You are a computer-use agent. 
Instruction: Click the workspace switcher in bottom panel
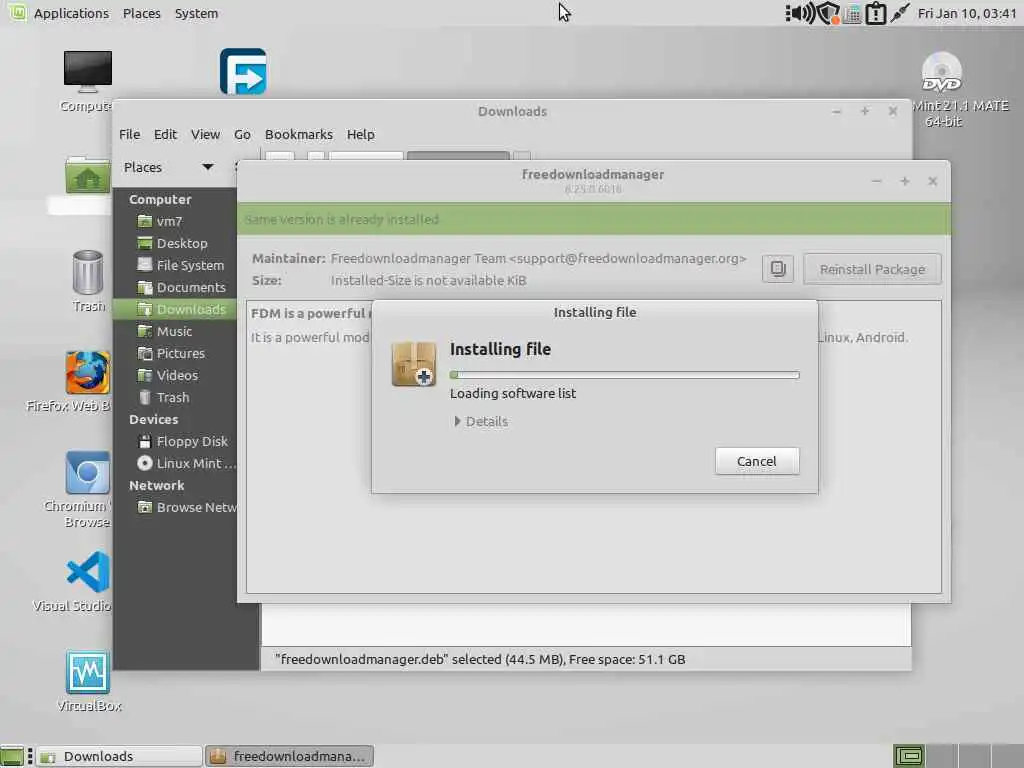click(x=908, y=756)
